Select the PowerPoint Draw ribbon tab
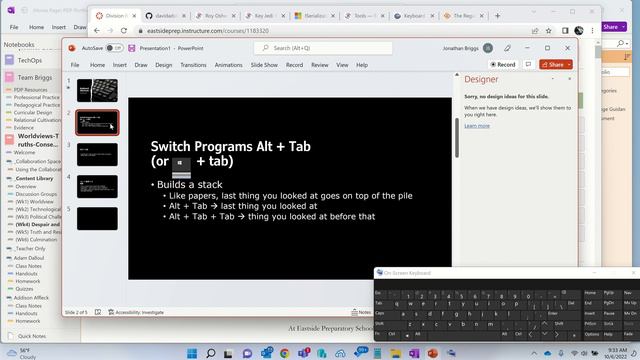Image resolution: width=640 pixels, height=360 pixels. coord(141,65)
